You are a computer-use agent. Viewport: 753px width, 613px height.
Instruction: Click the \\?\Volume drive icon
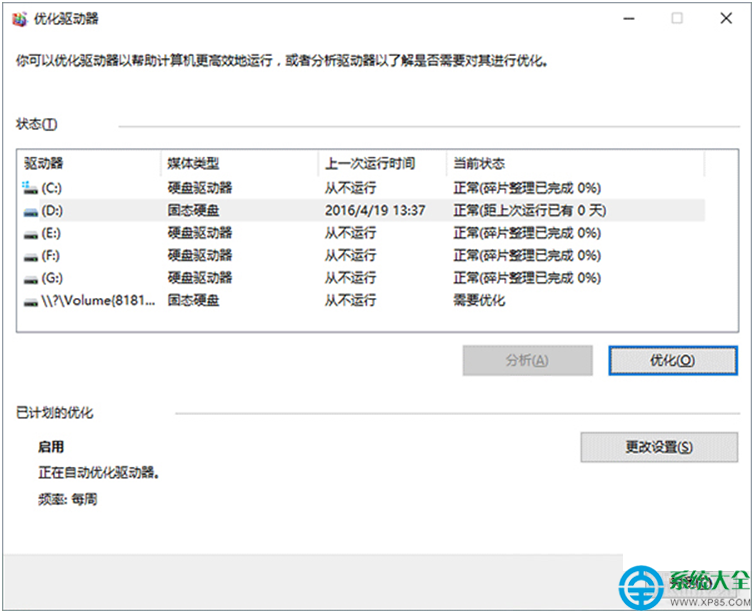pyautogui.click(x=31, y=302)
